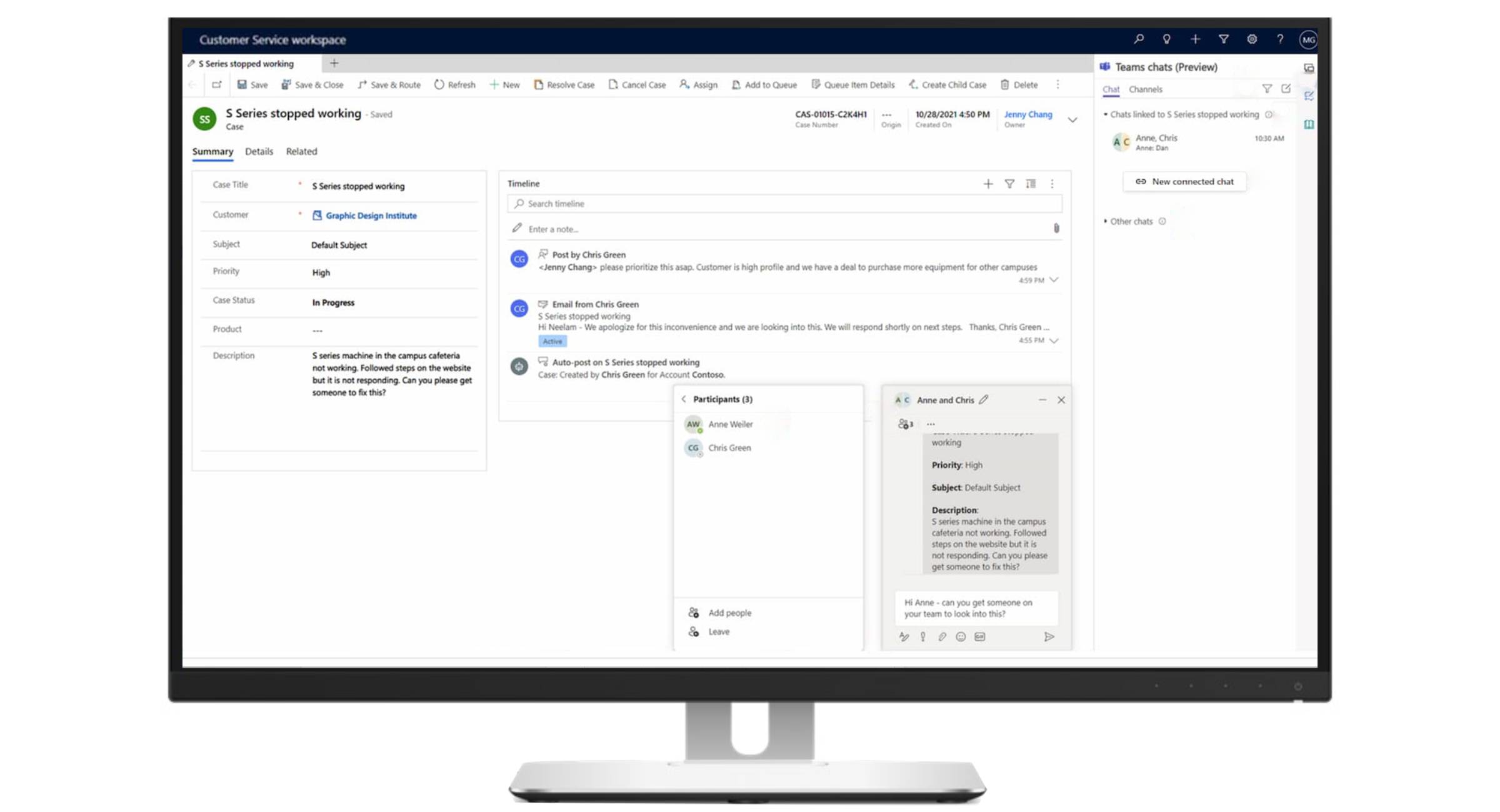This screenshot has height=812, width=1500.
Task: Click the MG user avatar
Action: click(1308, 40)
